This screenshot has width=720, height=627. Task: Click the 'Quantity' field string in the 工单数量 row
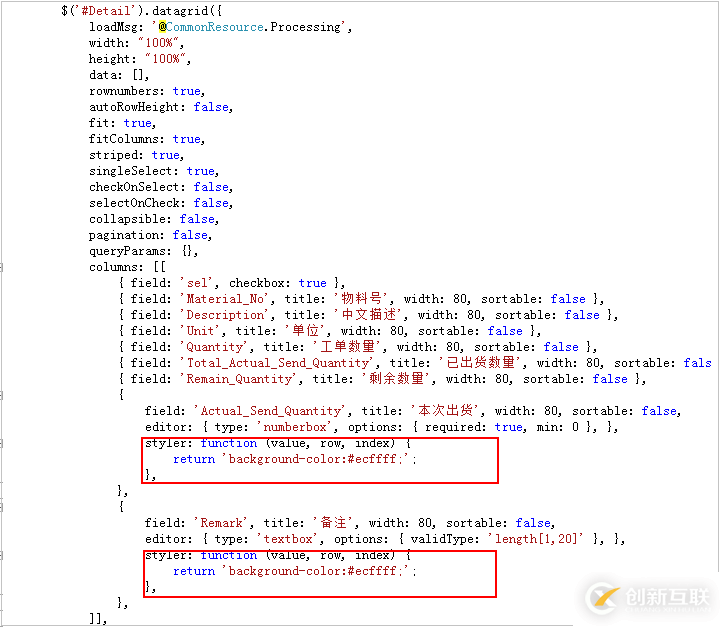tap(214, 347)
